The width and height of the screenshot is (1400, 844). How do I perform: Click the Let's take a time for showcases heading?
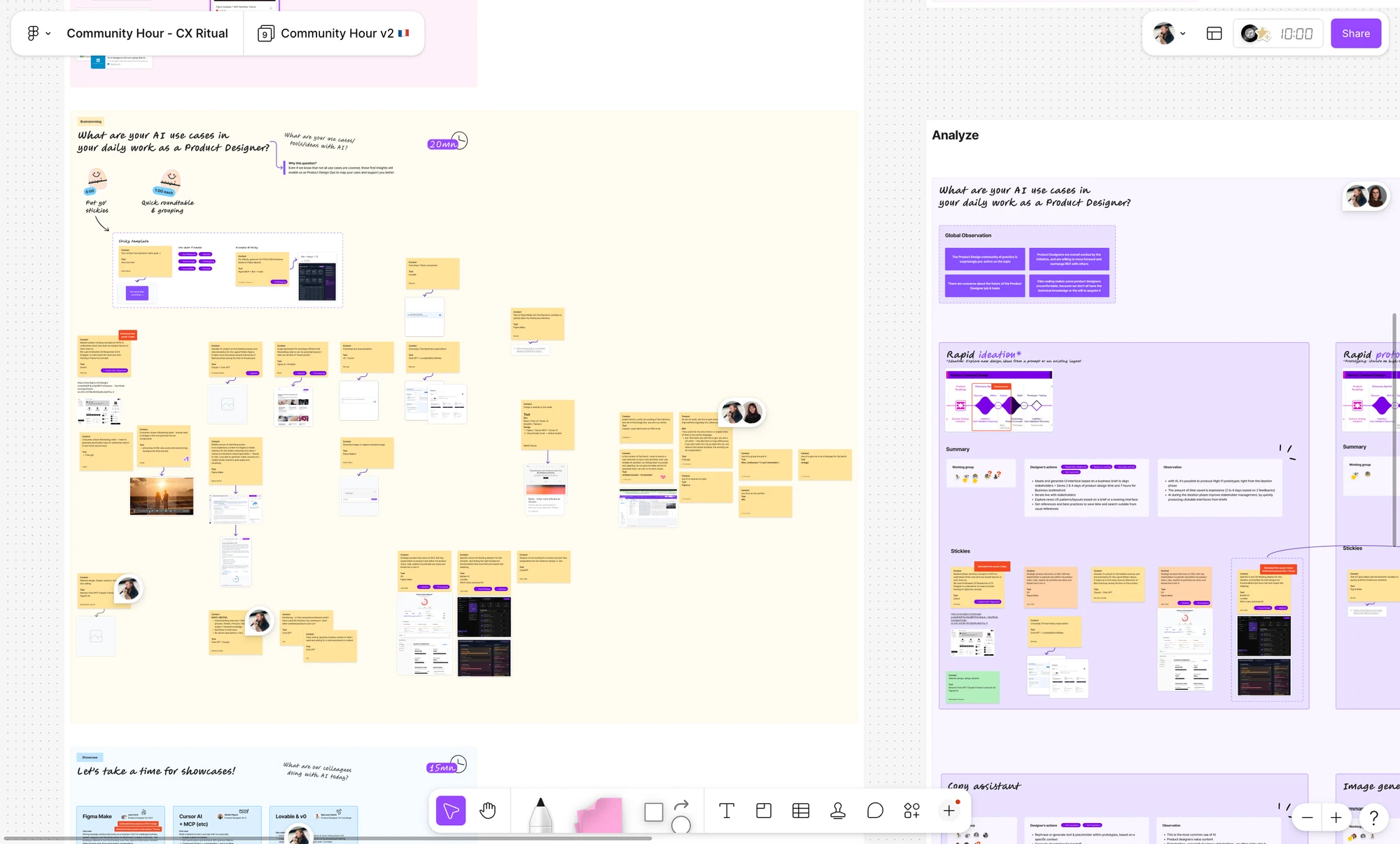[x=156, y=771]
